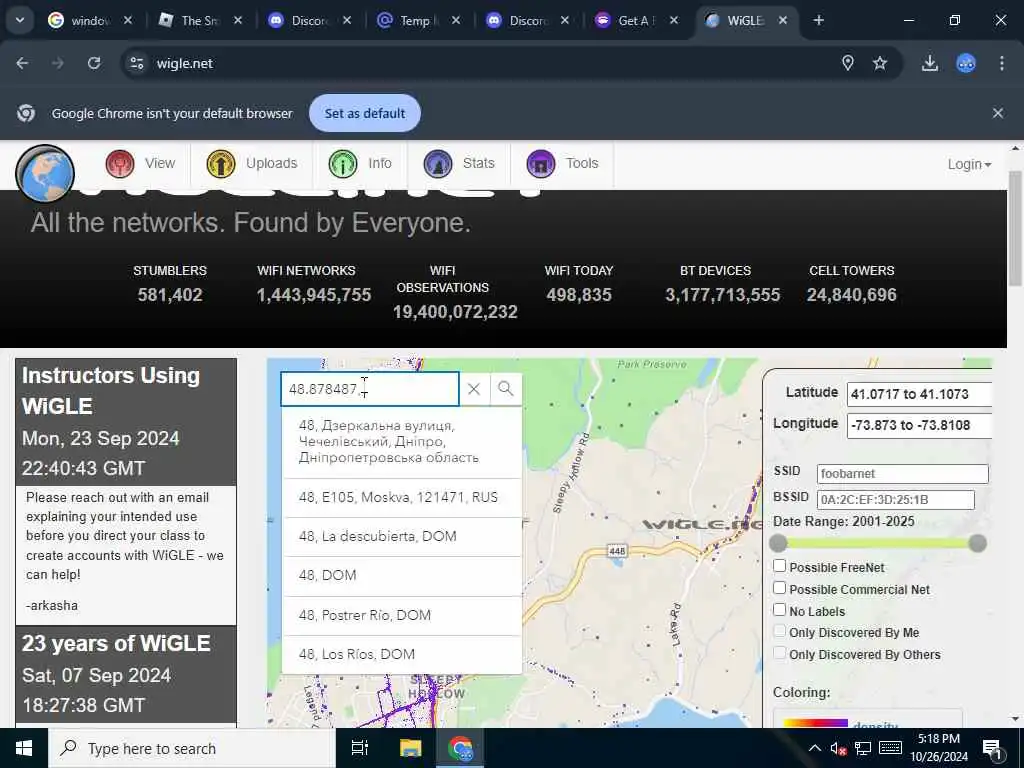1024x768 pixels.
Task: Click the muted volume tray icon
Action: (839, 748)
